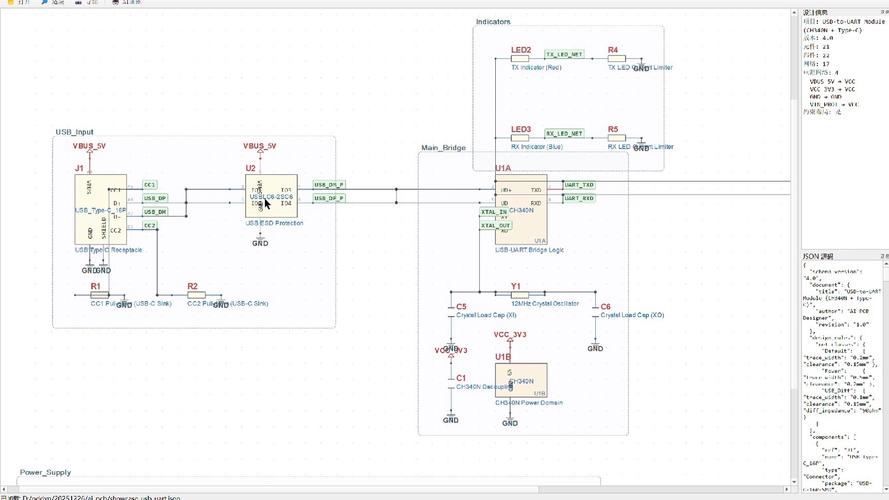The image size is (889, 500).
Task: Click the GND symbol below U2
Action: pyautogui.click(x=260, y=241)
